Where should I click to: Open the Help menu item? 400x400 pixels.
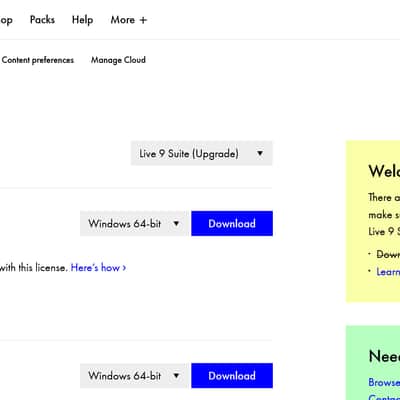click(x=82, y=20)
